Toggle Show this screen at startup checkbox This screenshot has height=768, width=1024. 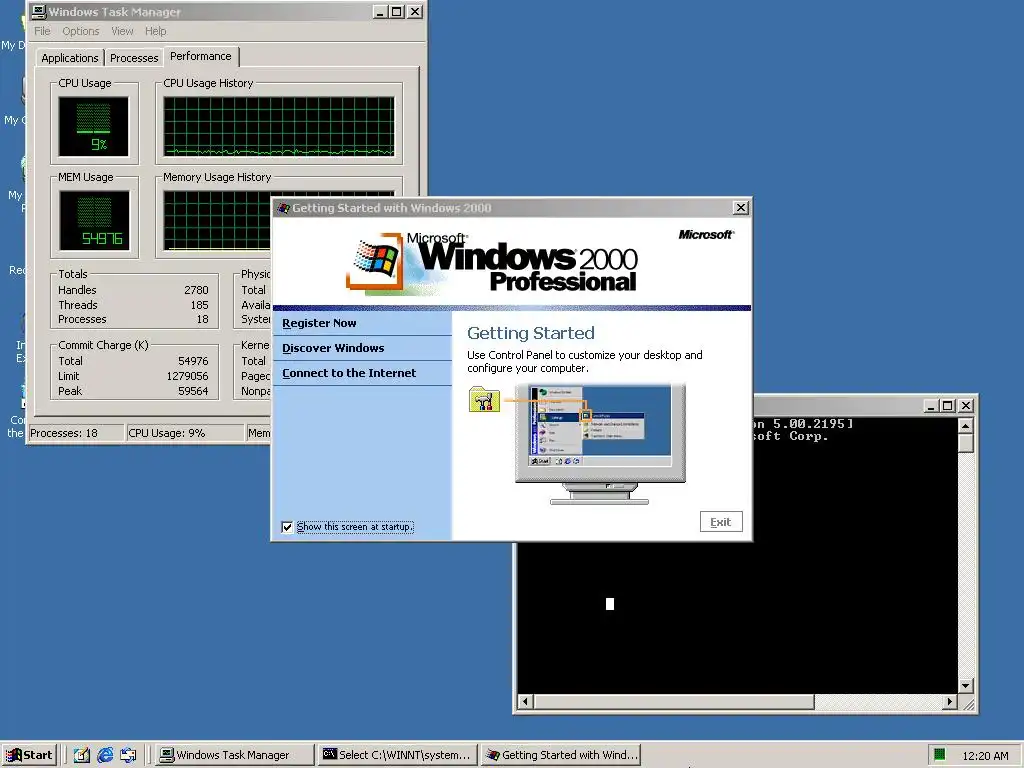(x=287, y=527)
